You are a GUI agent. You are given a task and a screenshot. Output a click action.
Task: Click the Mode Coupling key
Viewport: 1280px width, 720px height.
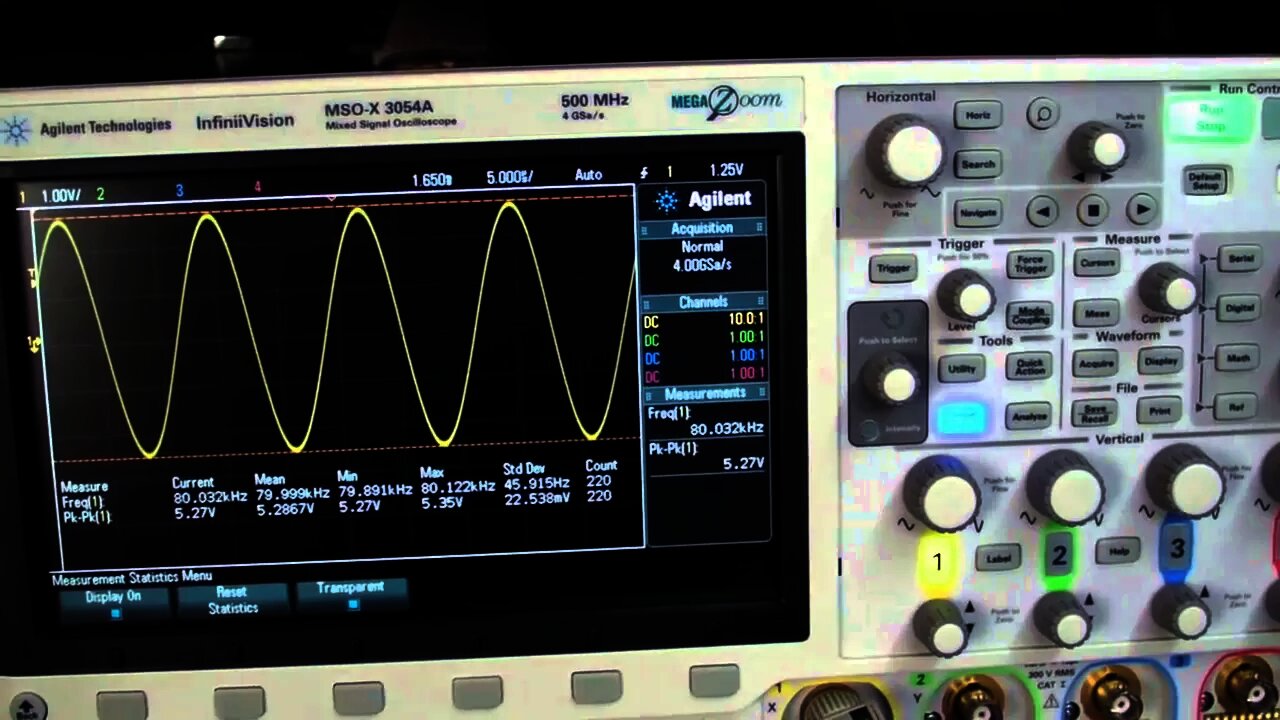click(1029, 316)
